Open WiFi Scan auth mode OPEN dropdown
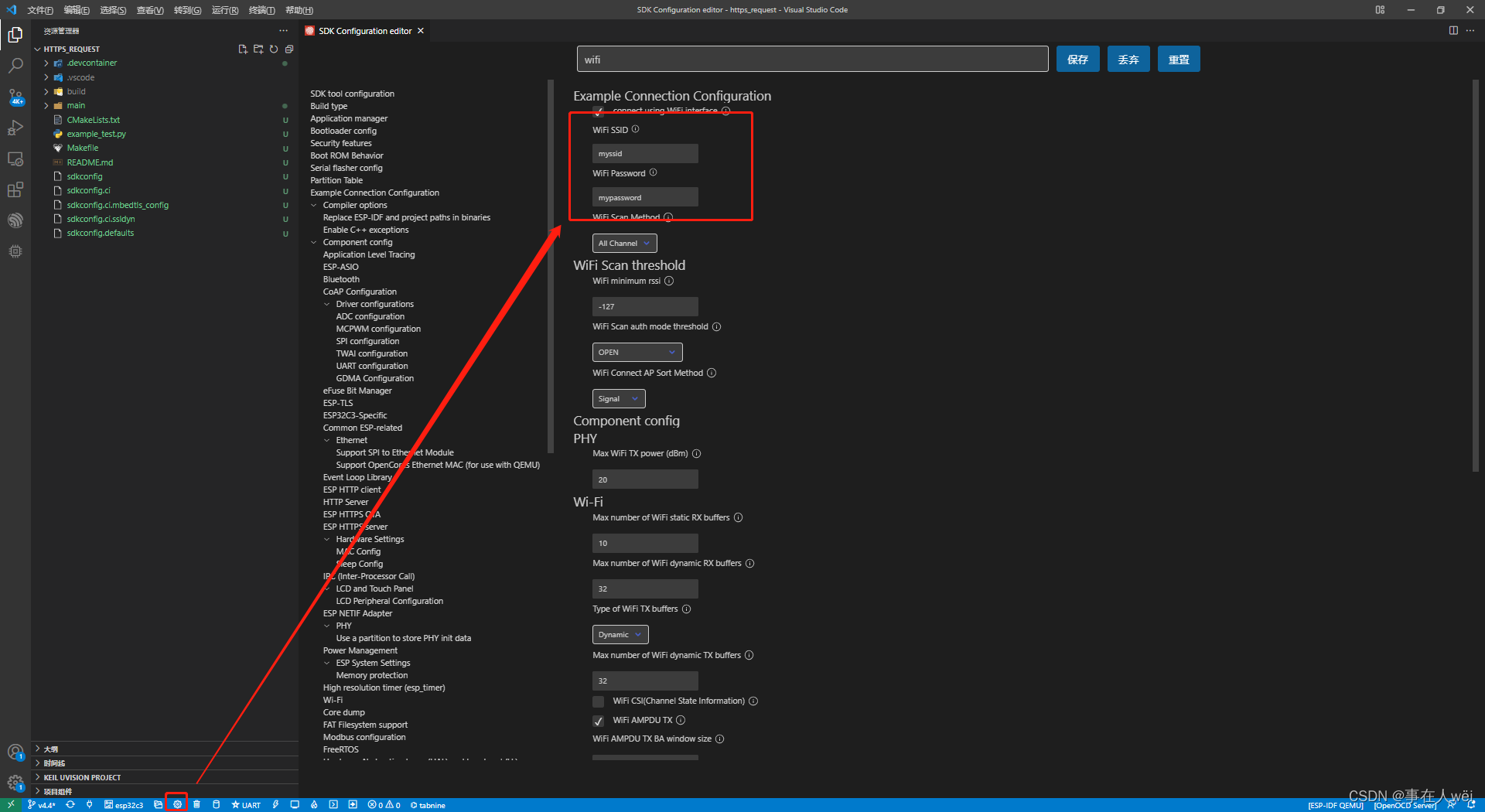Screen dimensions: 1485x812 click(637, 352)
